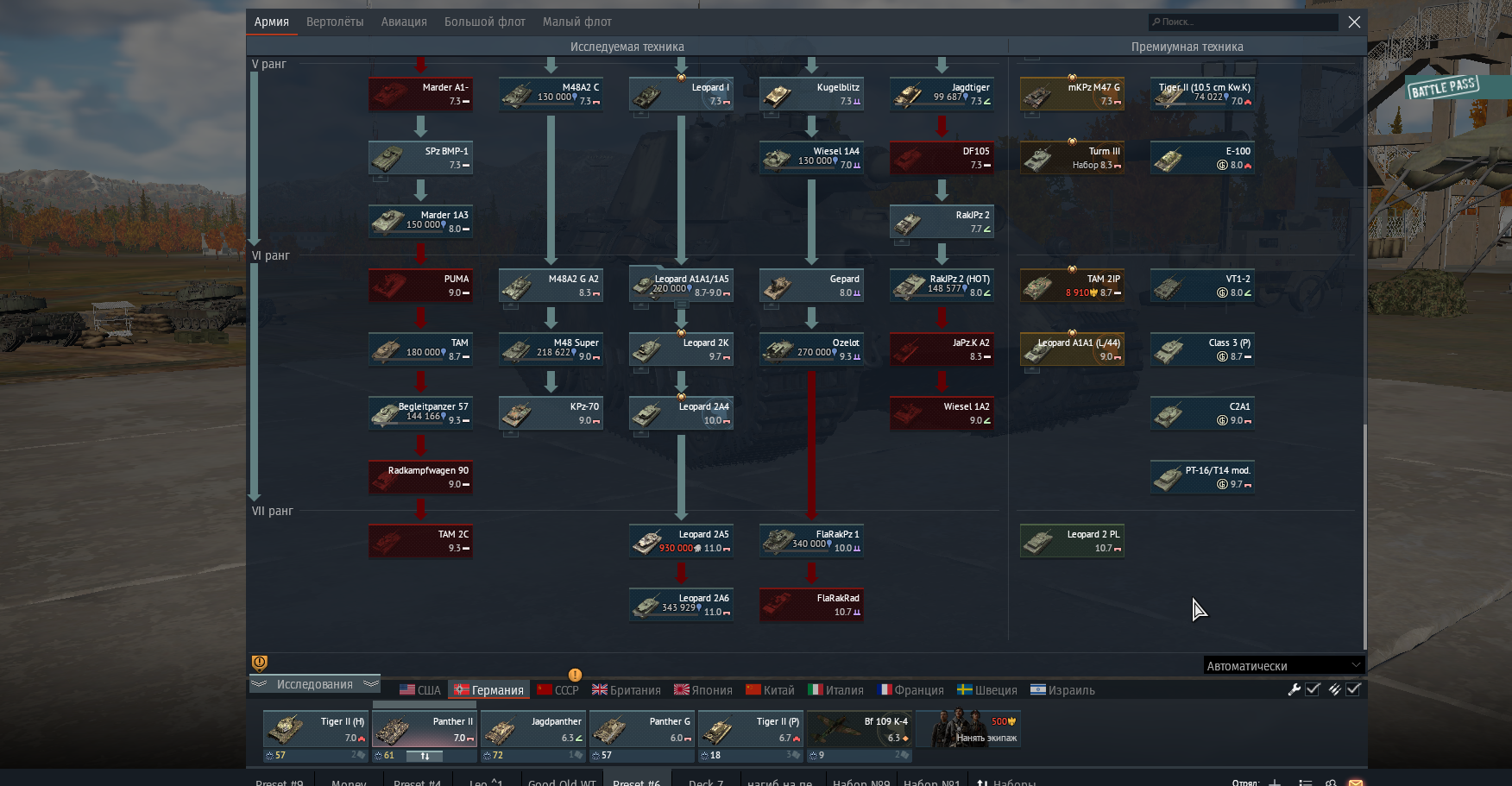Select the premium E-100 tank card

point(1202,158)
